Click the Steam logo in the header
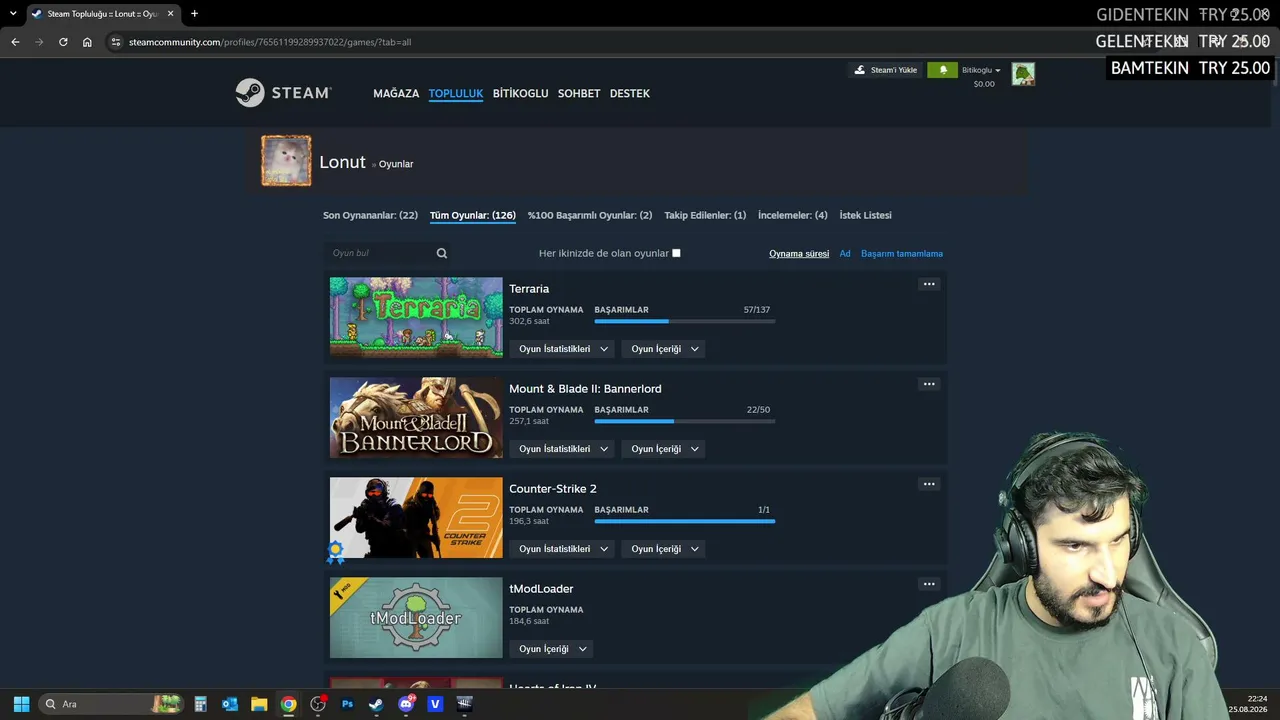Screen dimensions: 1280x720 click(283, 93)
